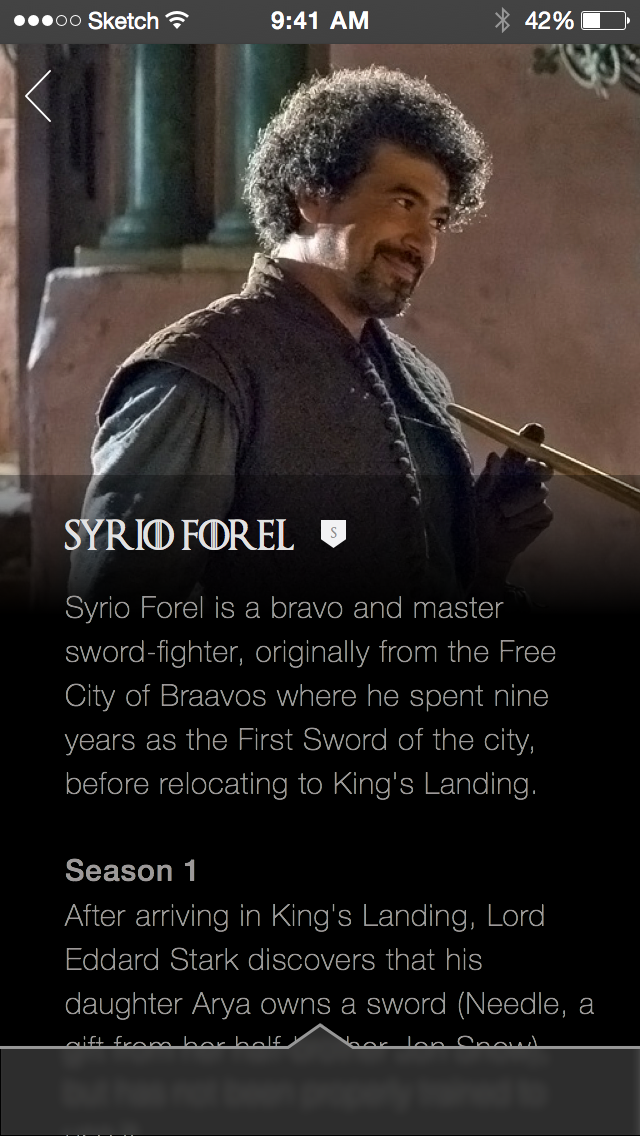Tap the Sketch carrier label
Screen dimensions: 640x1136
(x=122, y=20)
